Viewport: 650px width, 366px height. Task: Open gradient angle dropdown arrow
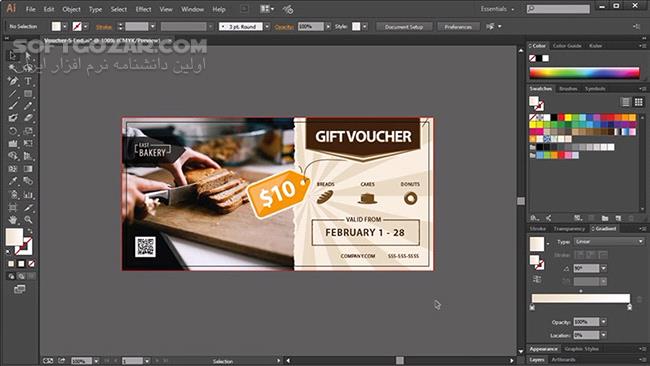604,269
